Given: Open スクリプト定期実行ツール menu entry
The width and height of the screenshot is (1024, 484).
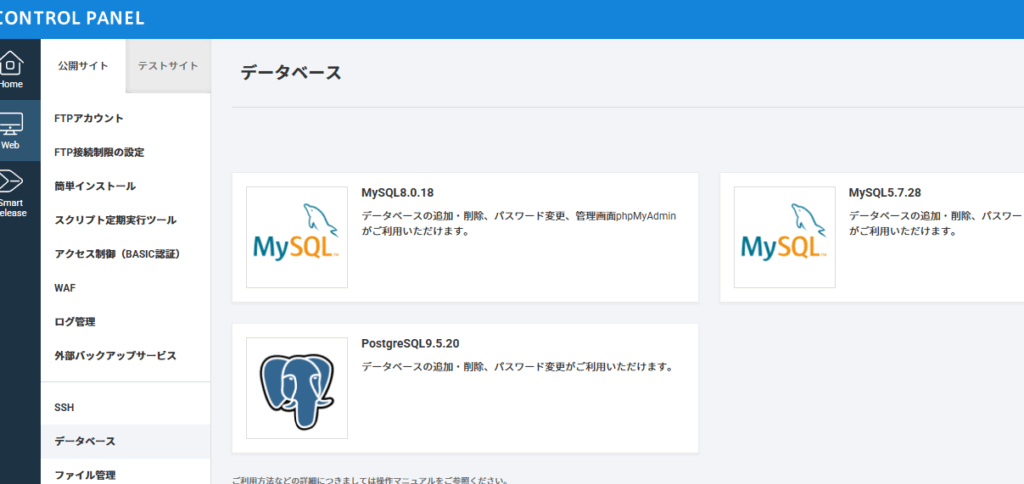Looking at the screenshot, I should pos(115,220).
